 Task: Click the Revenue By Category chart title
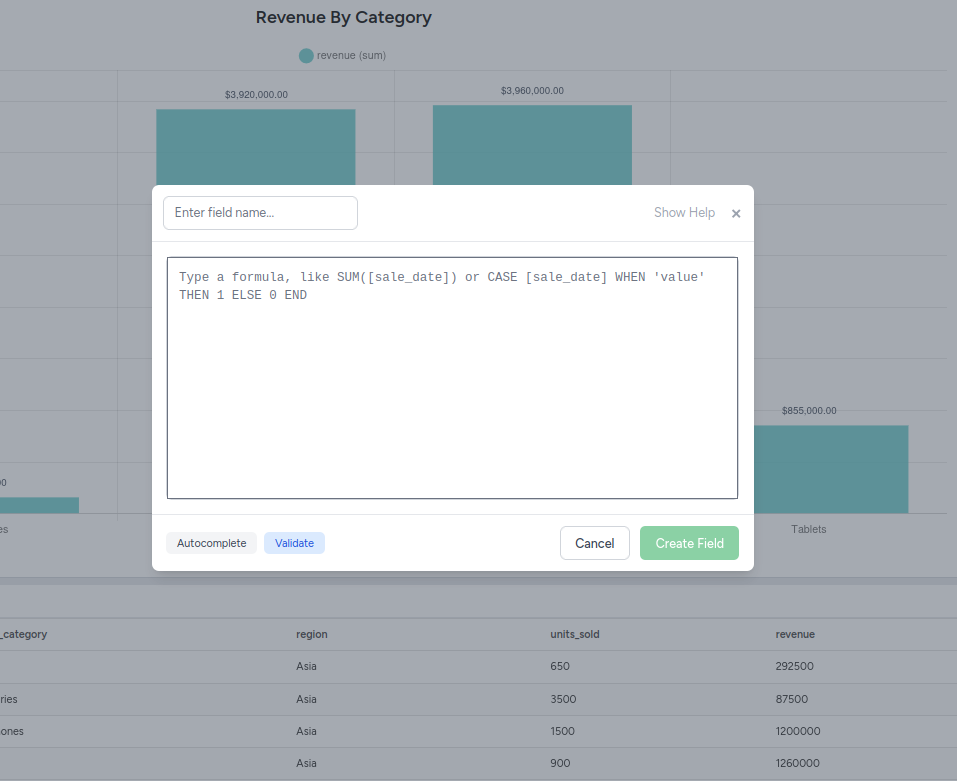pyautogui.click(x=343, y=18)
